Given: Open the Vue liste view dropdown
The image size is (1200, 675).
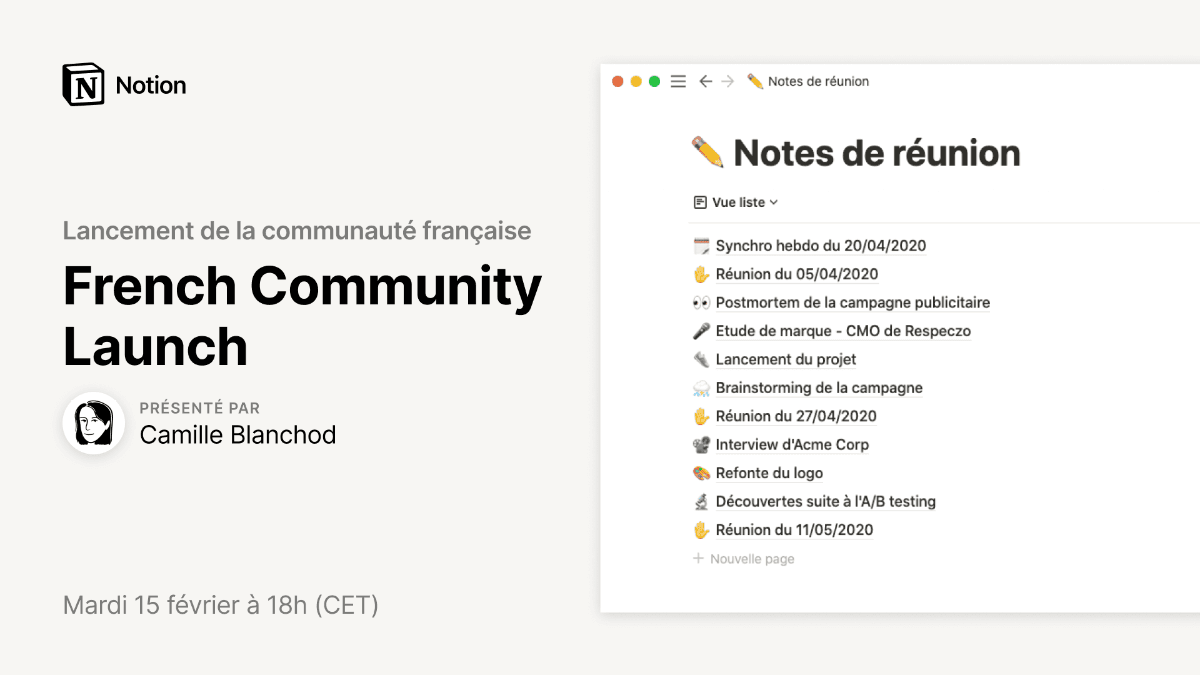Looking at the screenshot, I should (736, 202).
